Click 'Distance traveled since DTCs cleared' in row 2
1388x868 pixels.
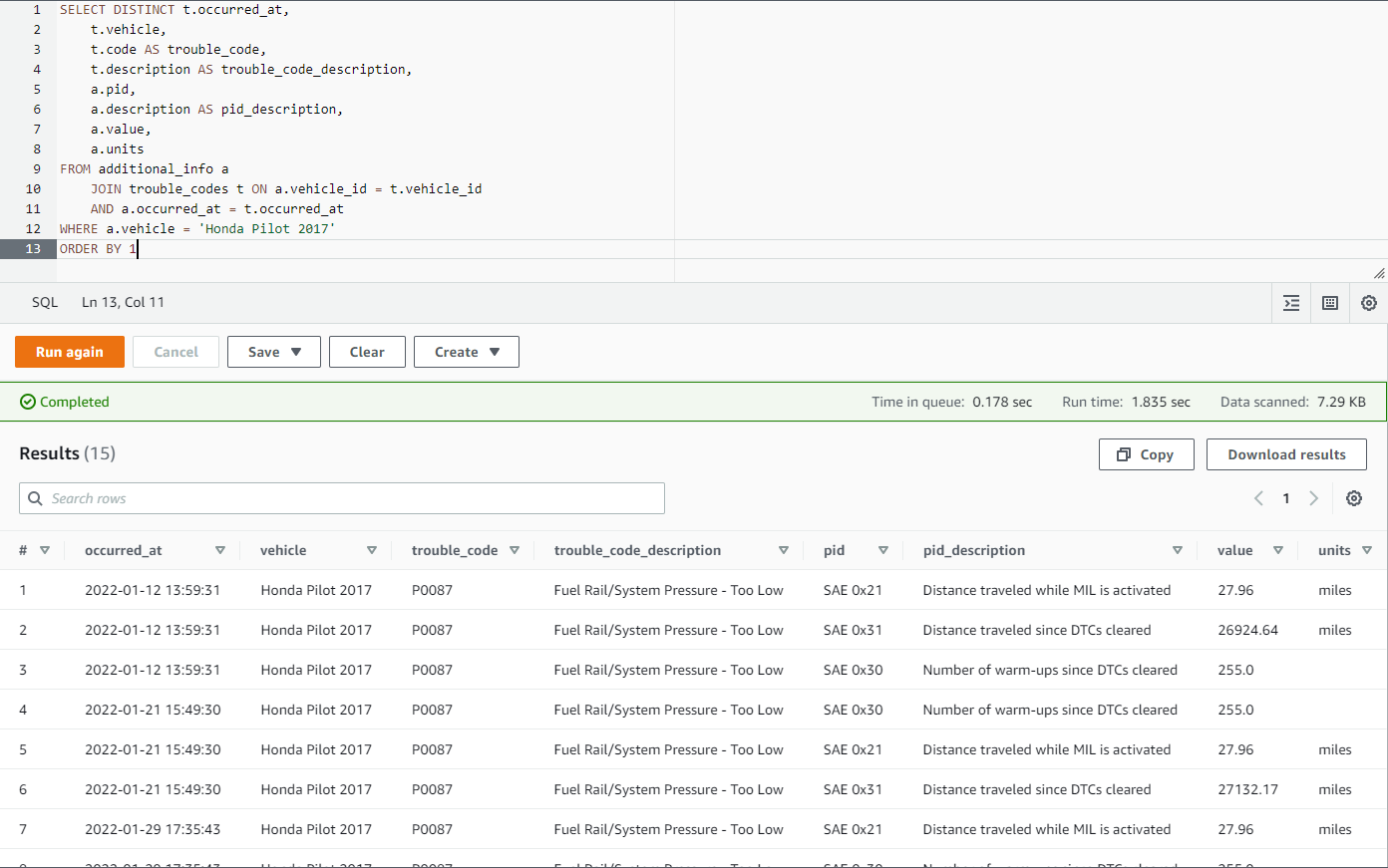[x=1037, y=630]
